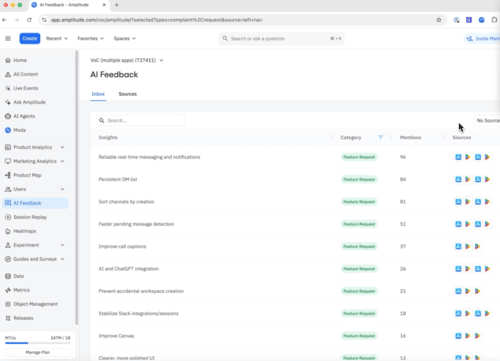Click Invite Members button
The width and height of the screenshot is (500, 361).
click(482, 39)
